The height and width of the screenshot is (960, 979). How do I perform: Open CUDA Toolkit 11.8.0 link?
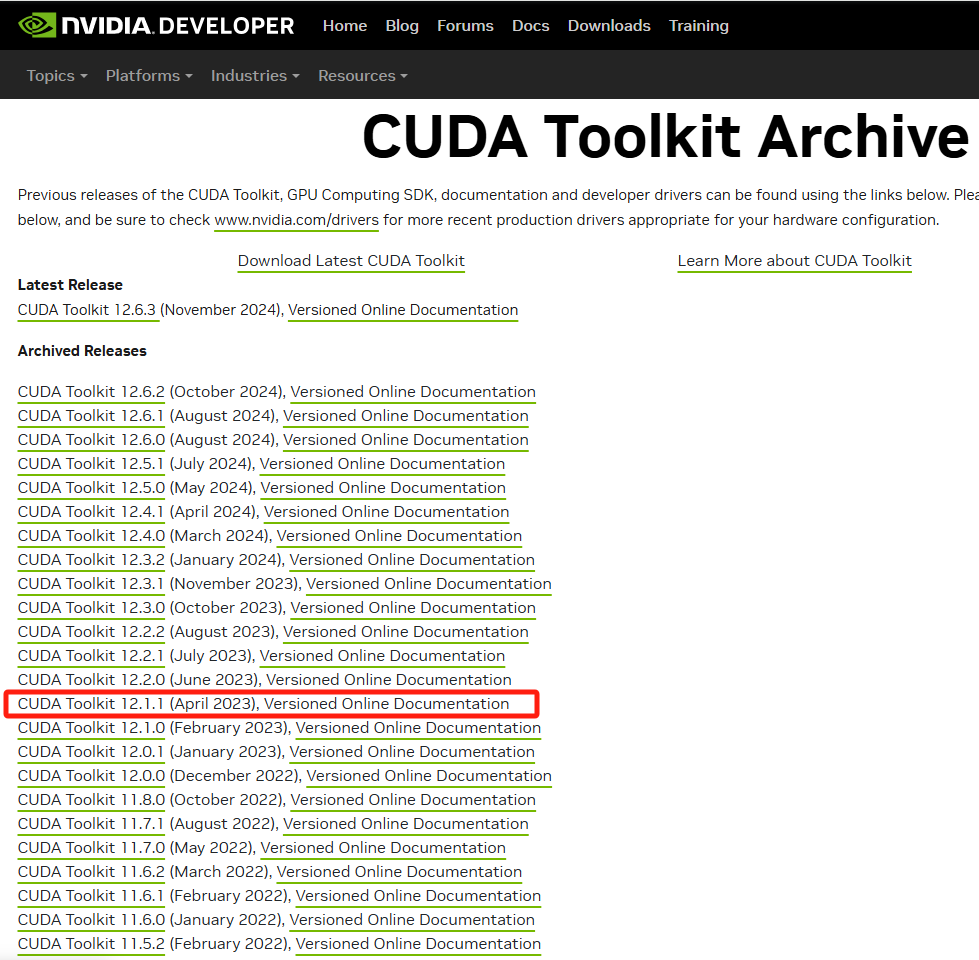point(91,800)
